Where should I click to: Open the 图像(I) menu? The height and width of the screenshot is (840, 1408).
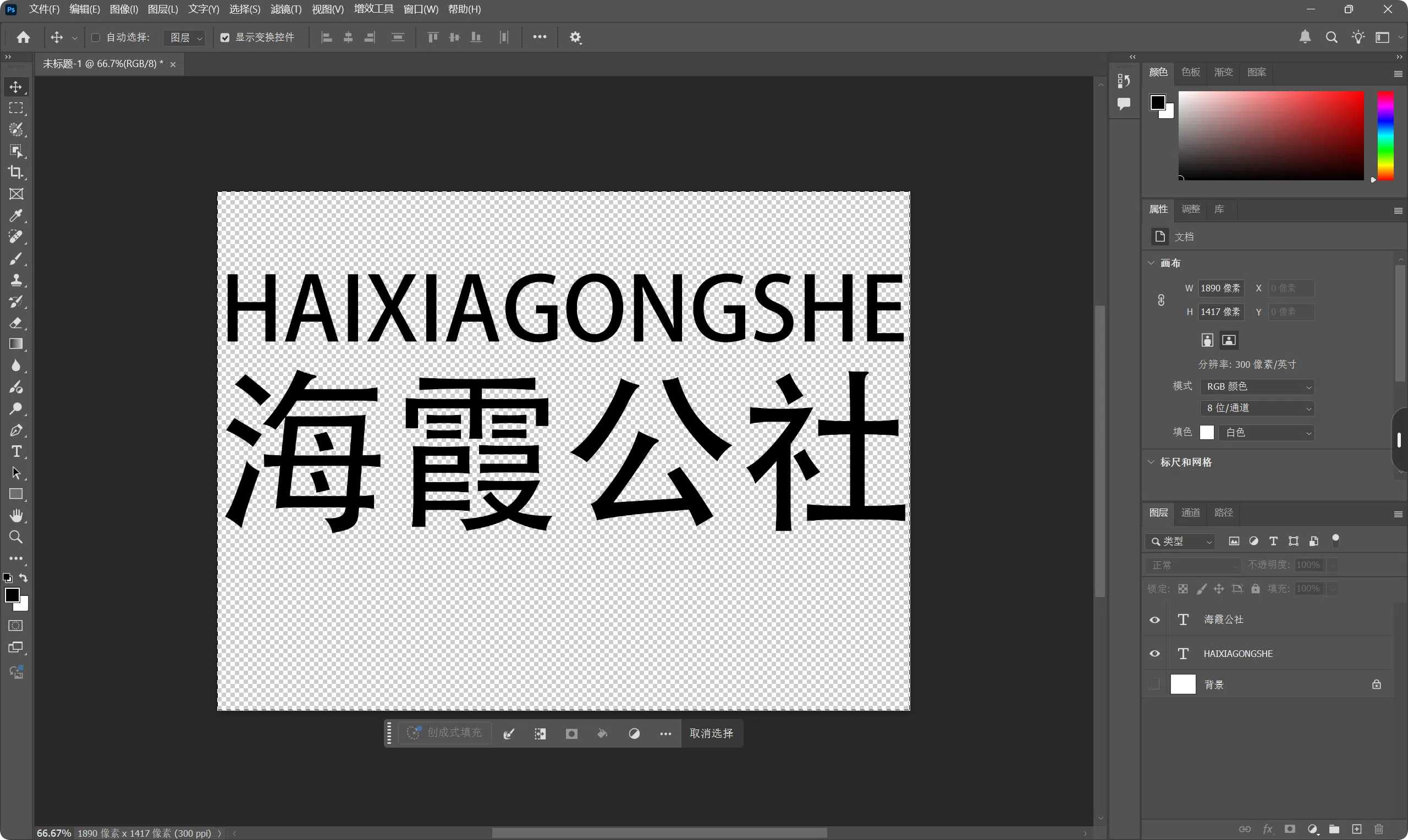pos(123,9)
